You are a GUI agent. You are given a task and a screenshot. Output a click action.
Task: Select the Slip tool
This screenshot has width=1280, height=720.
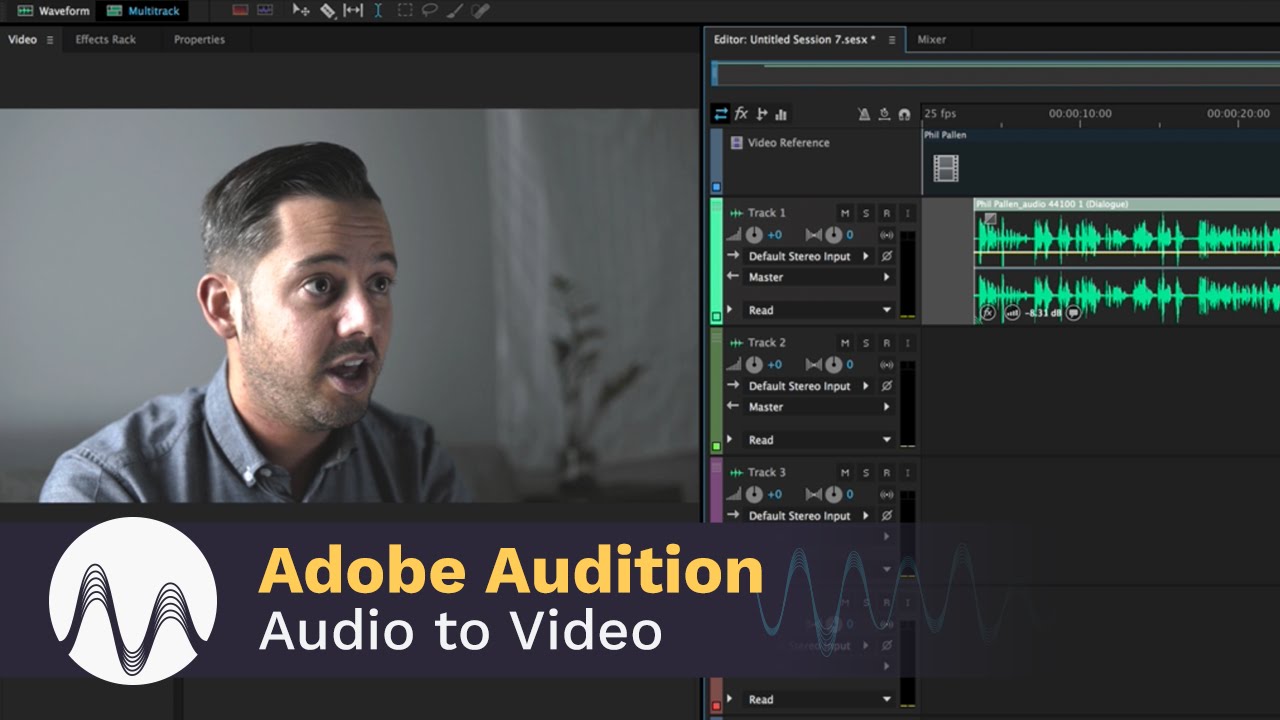point(353,10)
